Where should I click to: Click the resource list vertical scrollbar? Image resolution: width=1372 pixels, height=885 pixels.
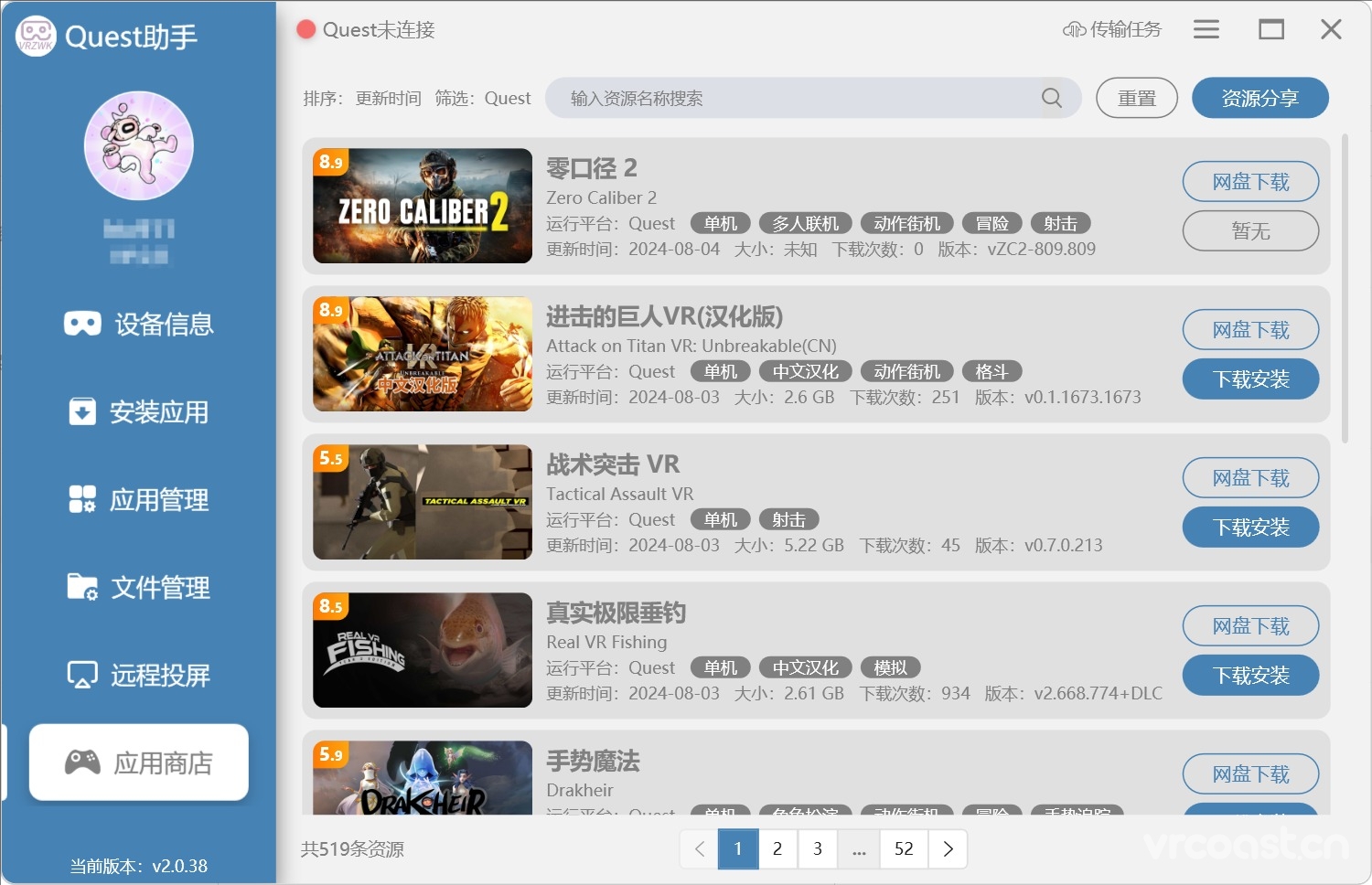[x=1345, y=288]
